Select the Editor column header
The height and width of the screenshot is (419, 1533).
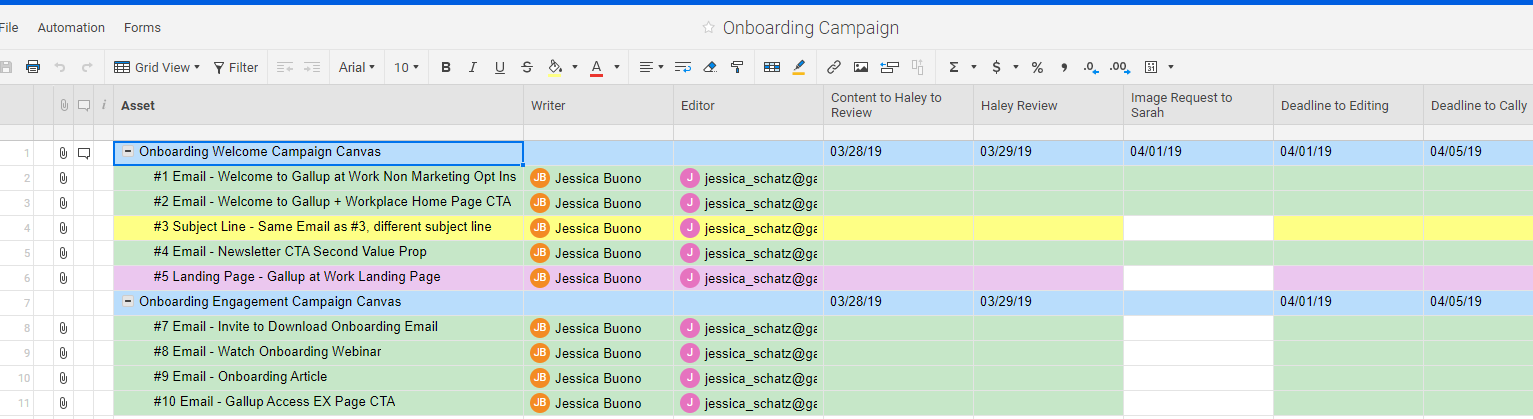coord(748,105)
